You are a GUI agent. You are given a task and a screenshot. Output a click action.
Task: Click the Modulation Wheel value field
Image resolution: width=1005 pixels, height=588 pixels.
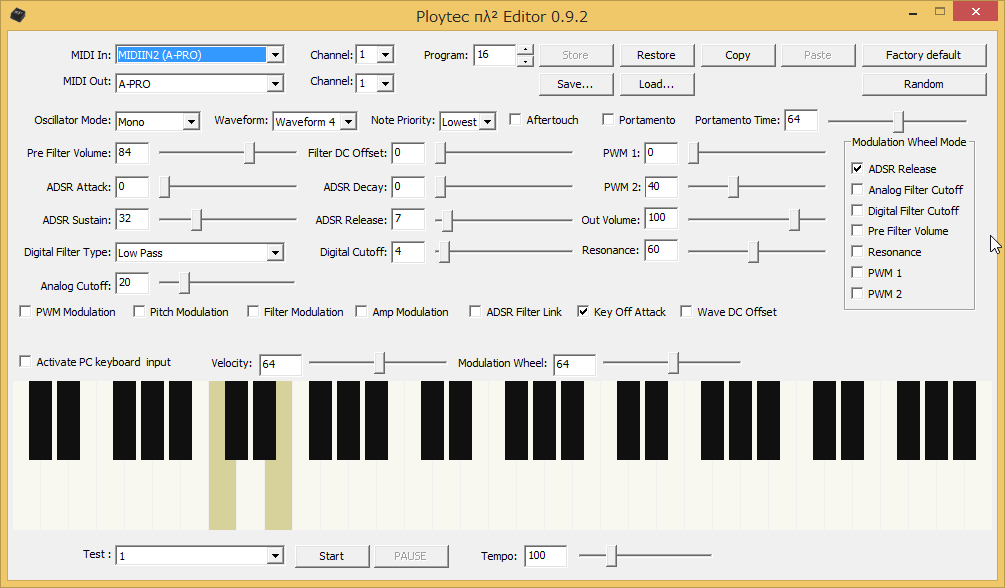coord(574,364)
